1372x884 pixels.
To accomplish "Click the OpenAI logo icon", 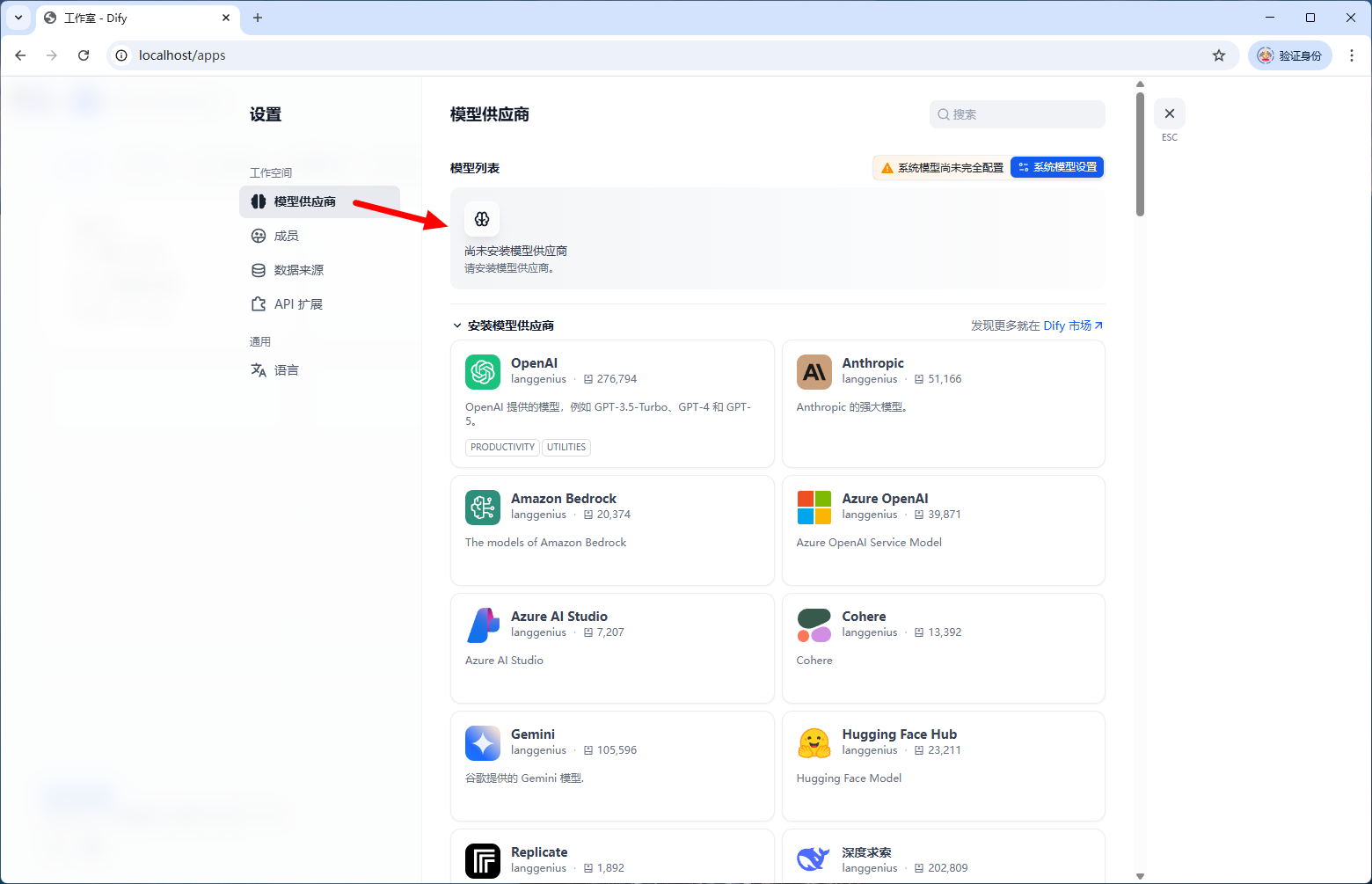I will coord(483,372).
